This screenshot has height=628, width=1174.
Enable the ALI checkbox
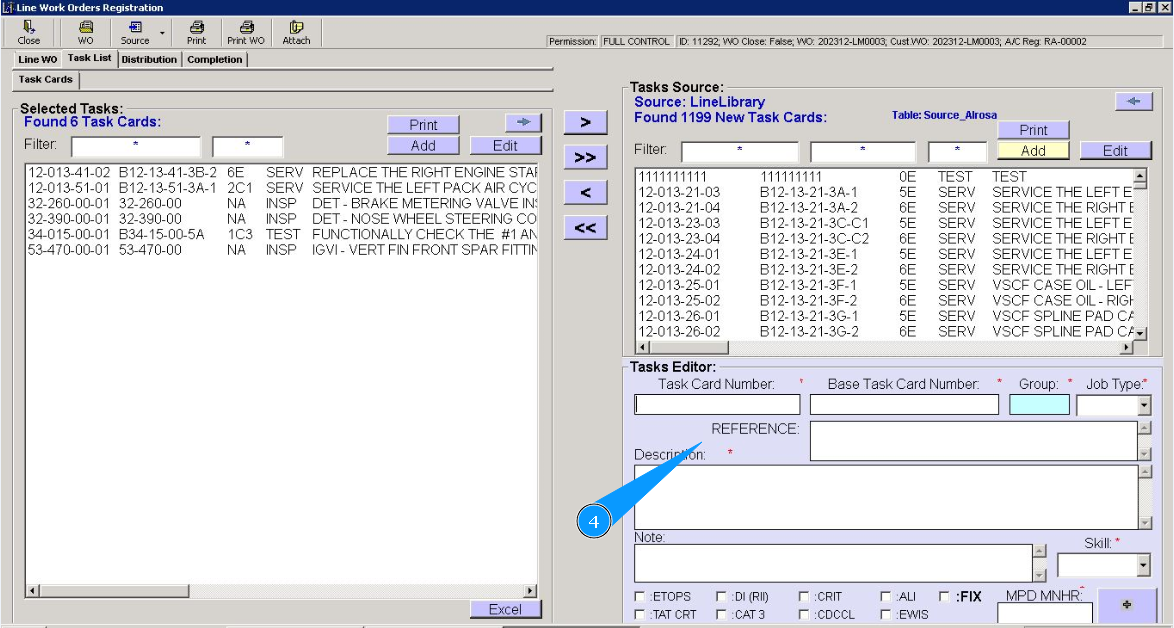tap(885, 597)
